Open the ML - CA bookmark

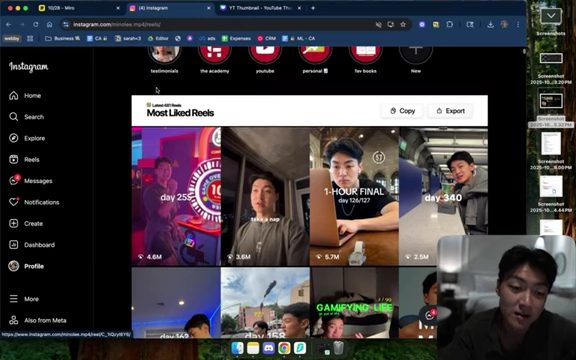pyautogui.click(x=299, y=38)
